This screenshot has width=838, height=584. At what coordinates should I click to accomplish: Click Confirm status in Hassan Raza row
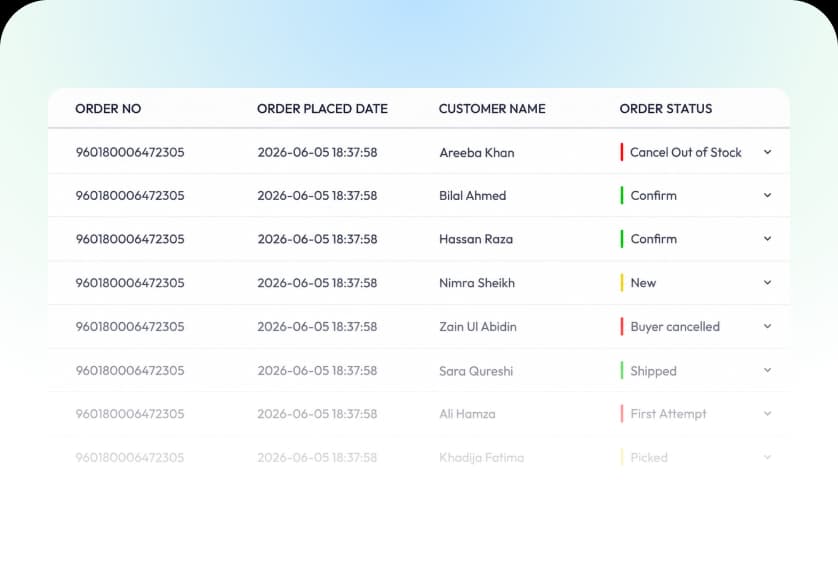point(654,239)
